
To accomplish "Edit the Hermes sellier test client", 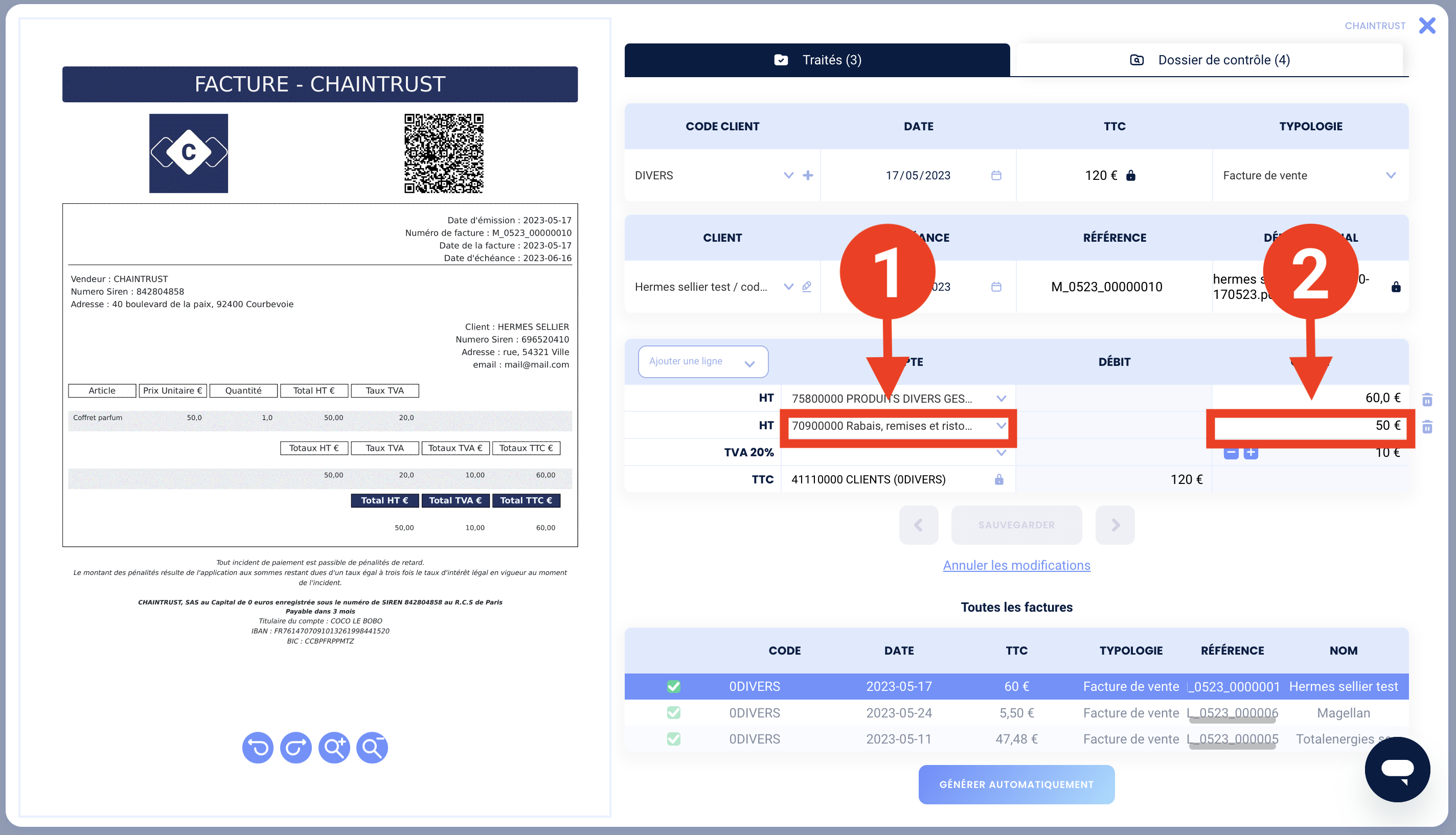I will 807,286.
